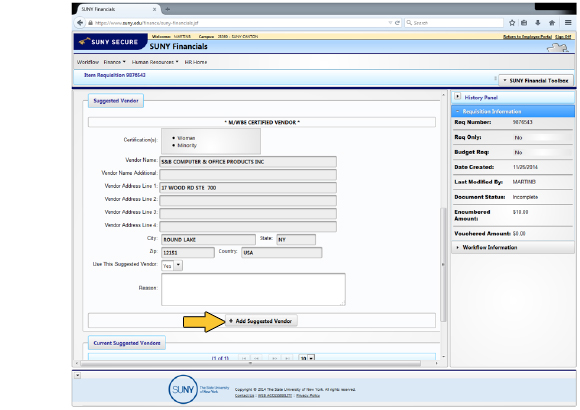This screenshot has width=580, height=410.
Task: Click the Country field showing USA
Action: 282,253
